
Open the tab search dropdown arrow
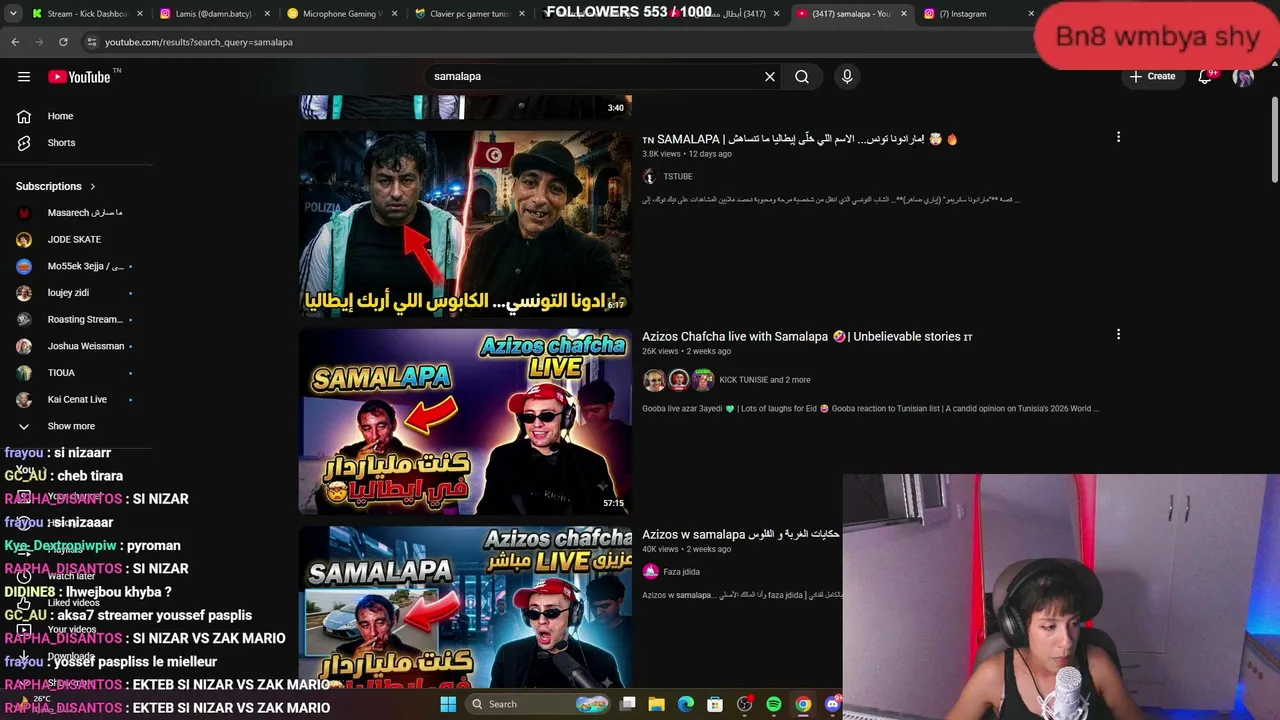pos(13,14)
